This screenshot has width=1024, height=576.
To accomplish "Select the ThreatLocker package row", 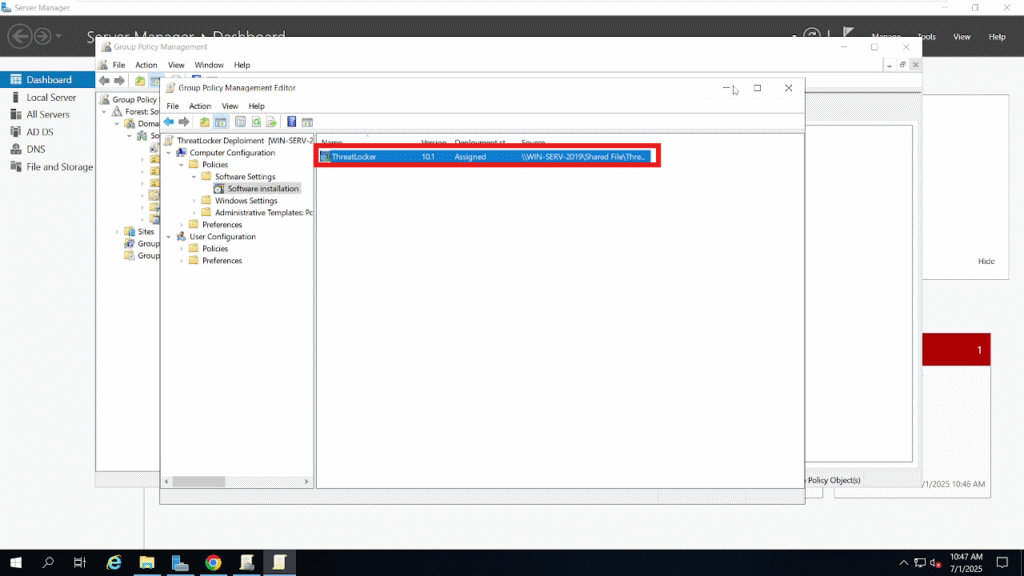I will [485, 157].
